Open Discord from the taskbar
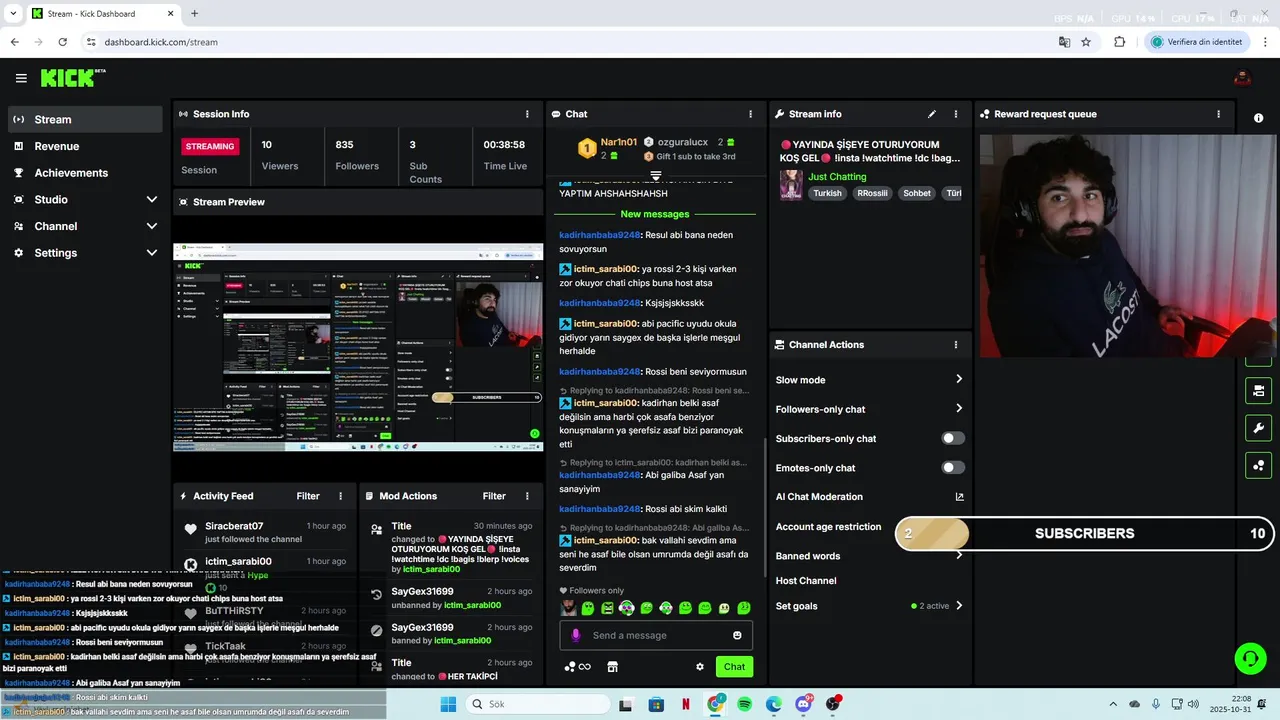 (803, 704)
